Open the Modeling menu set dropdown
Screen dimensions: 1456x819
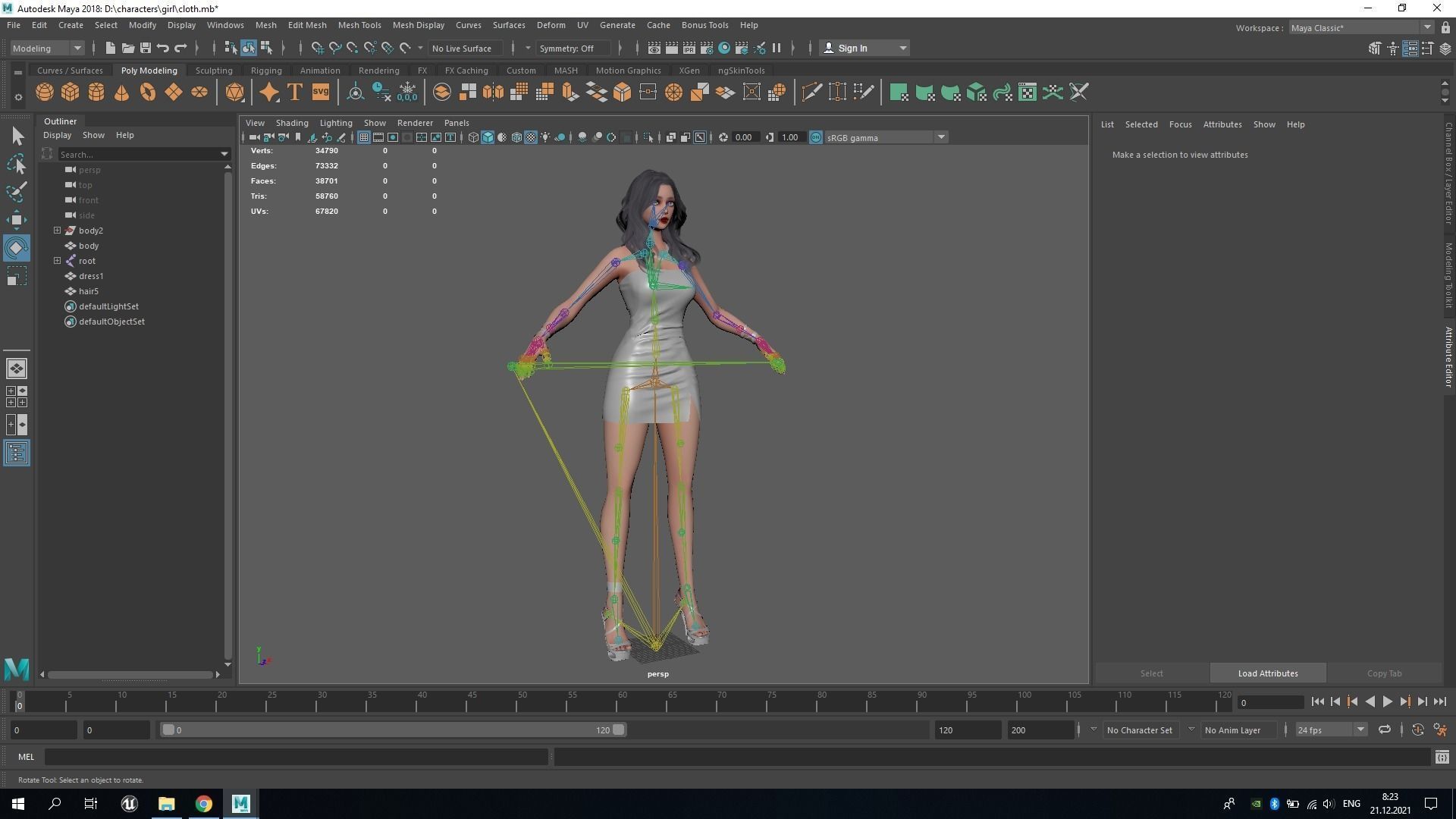(x=48, y=48)
